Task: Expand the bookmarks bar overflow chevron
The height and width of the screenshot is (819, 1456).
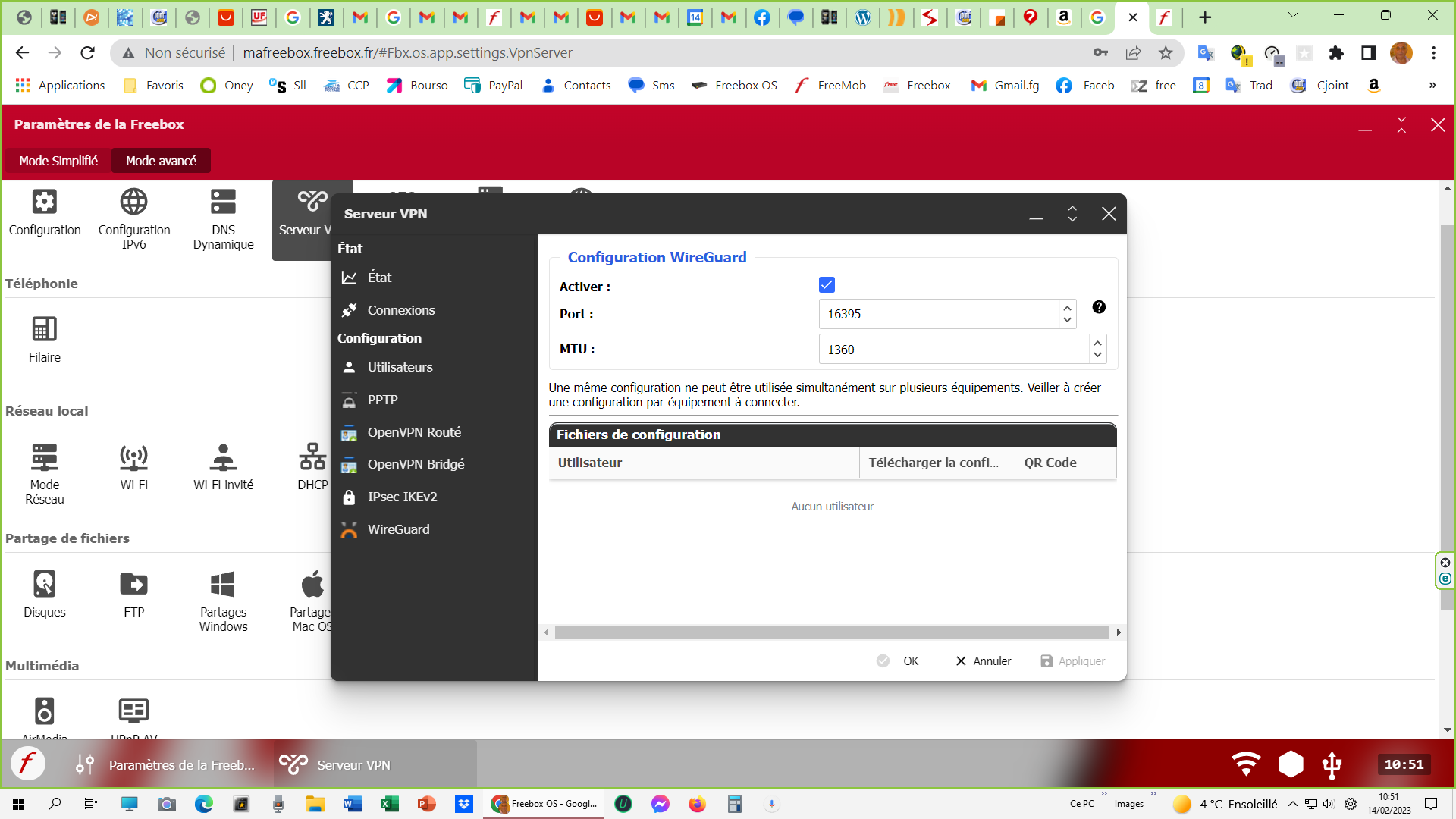Action: 1432,86
